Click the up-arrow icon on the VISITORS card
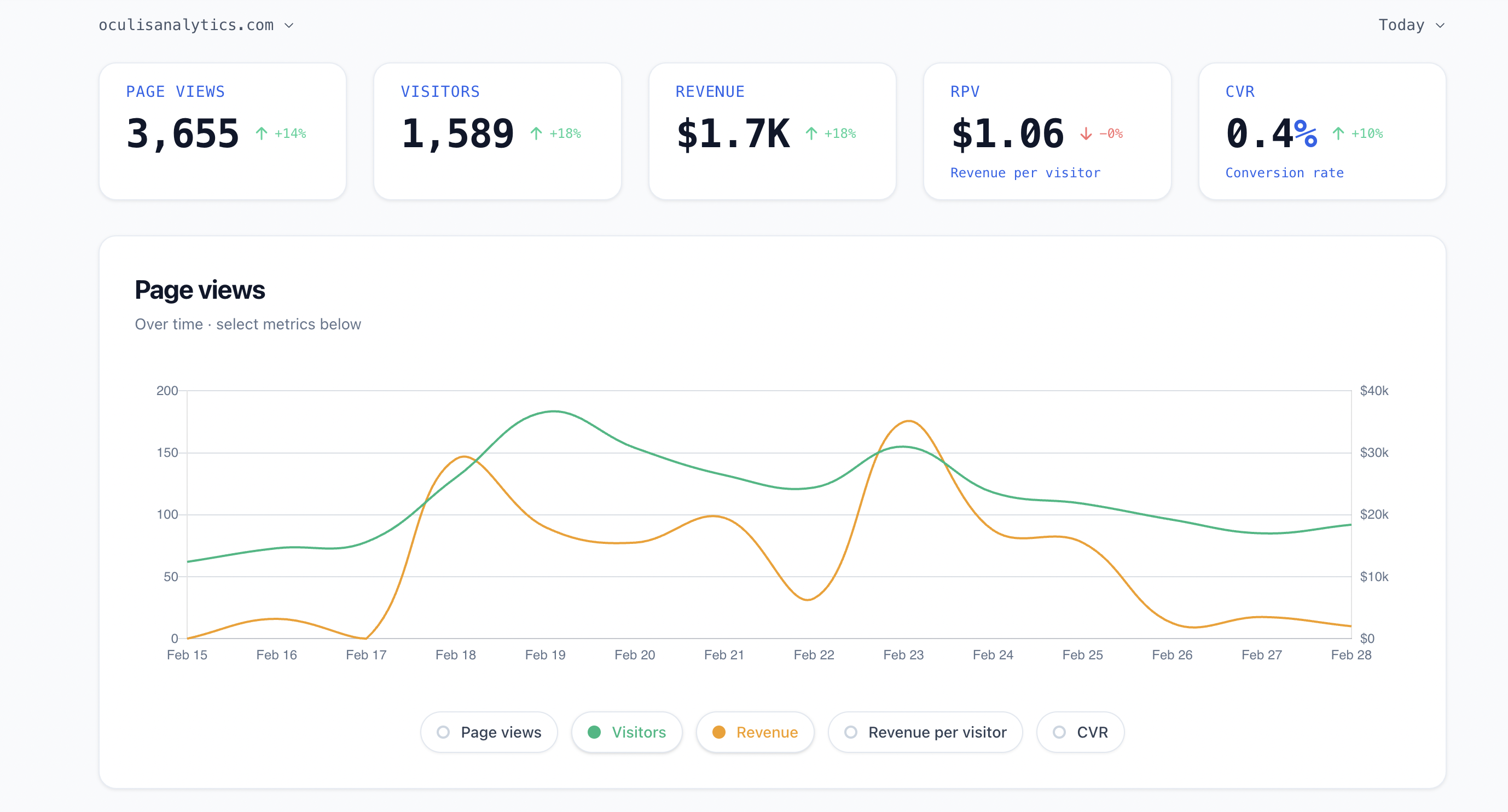The image size is (1508, 812). [x=536, y=133]
